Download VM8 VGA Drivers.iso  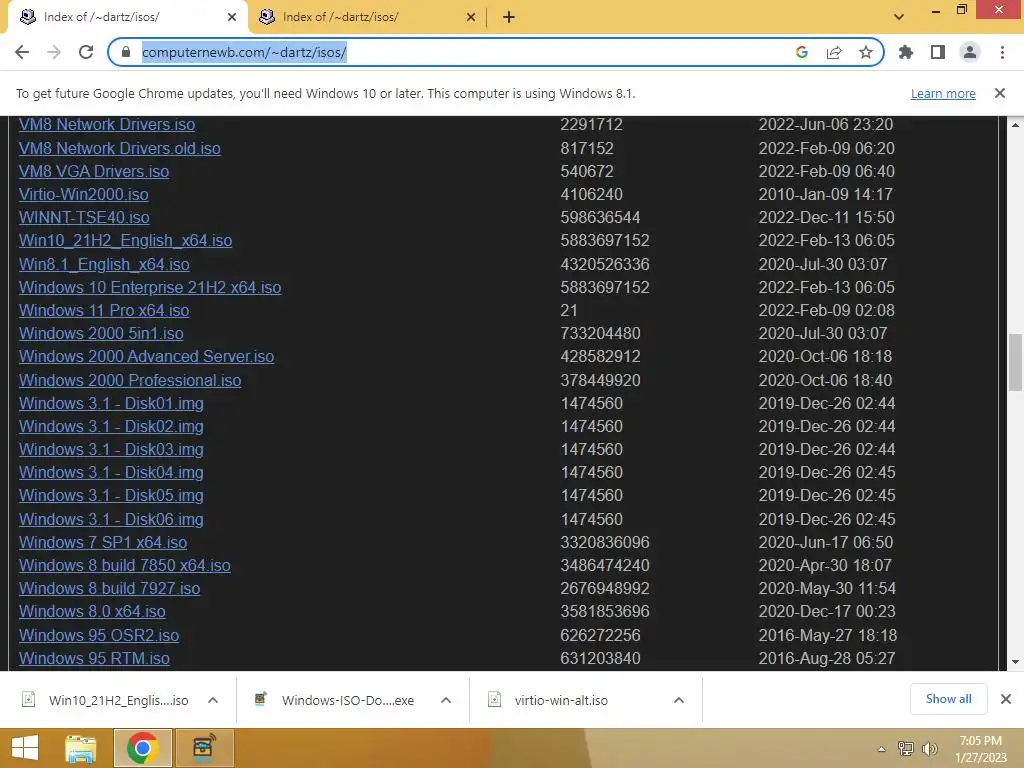coord(94,171)
